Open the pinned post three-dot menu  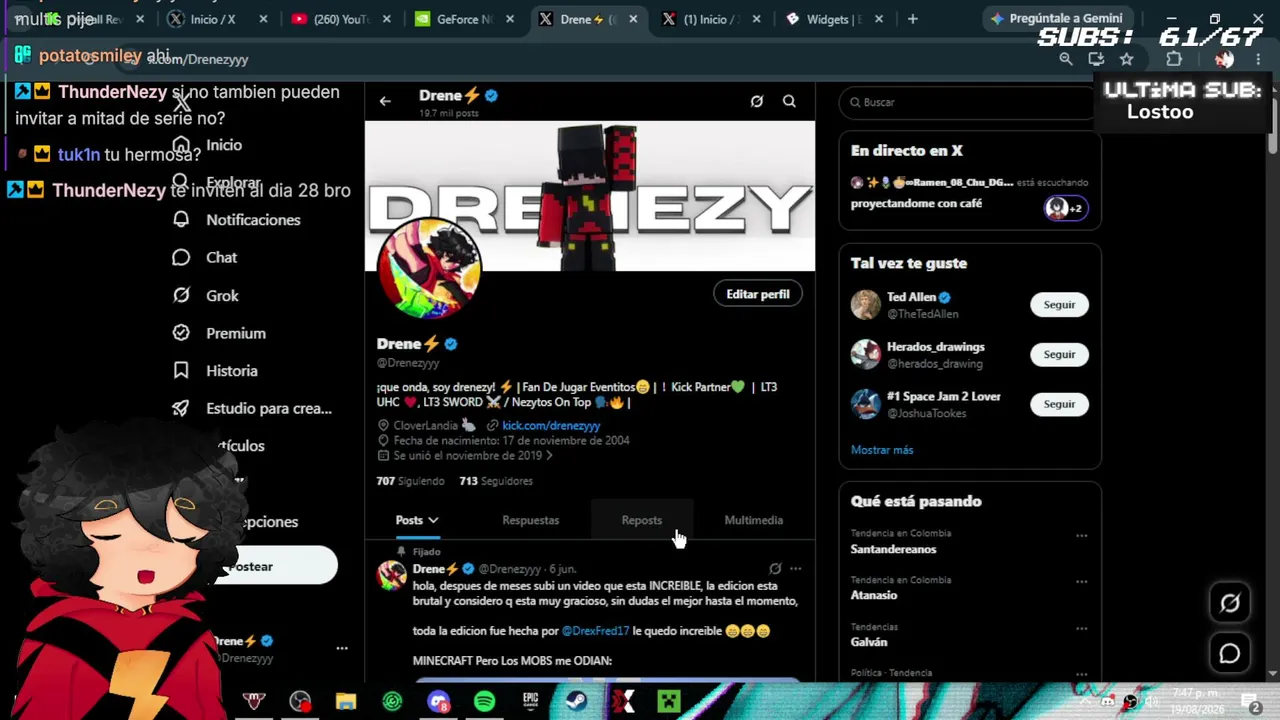pos(796,569)
